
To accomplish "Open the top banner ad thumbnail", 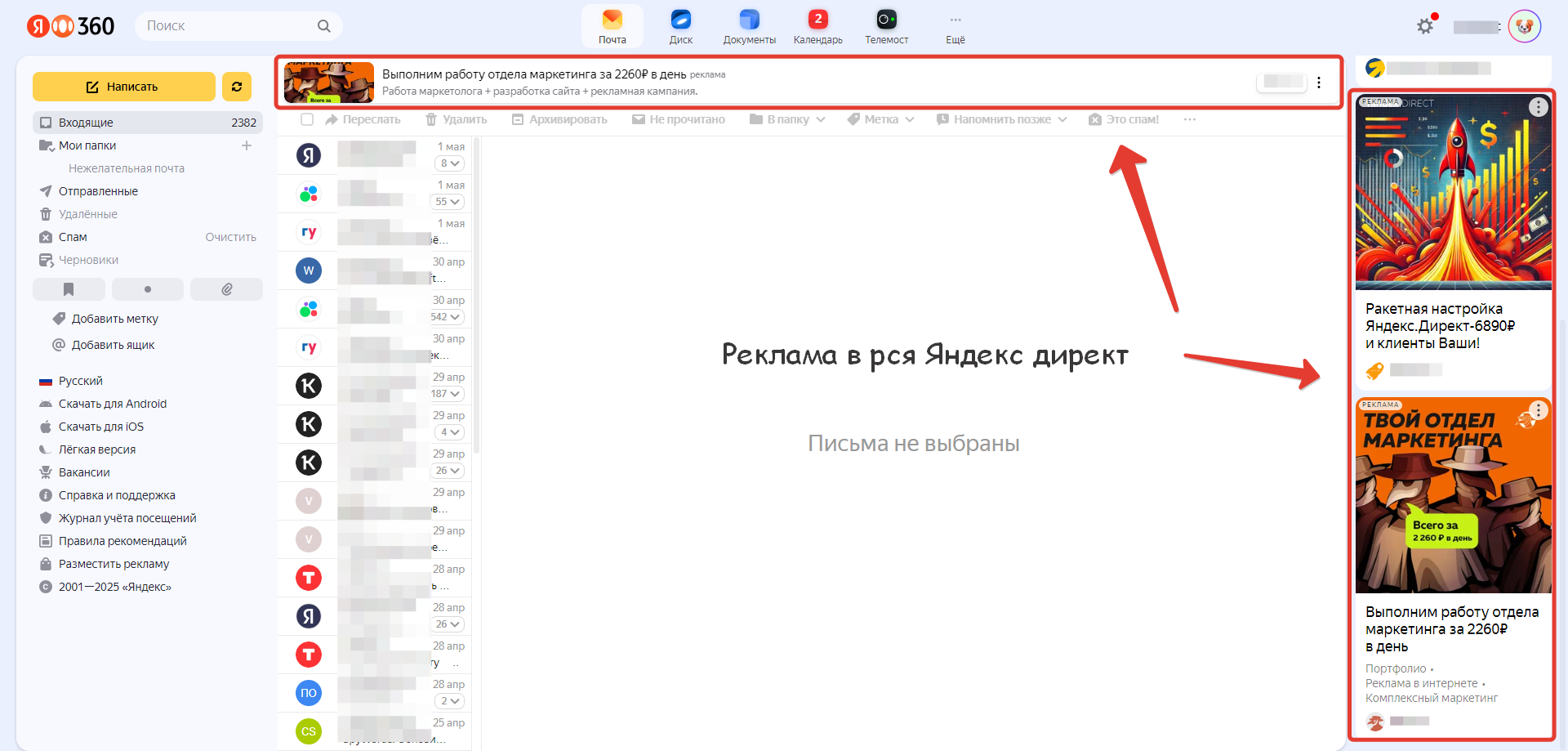I will (329, 83).
